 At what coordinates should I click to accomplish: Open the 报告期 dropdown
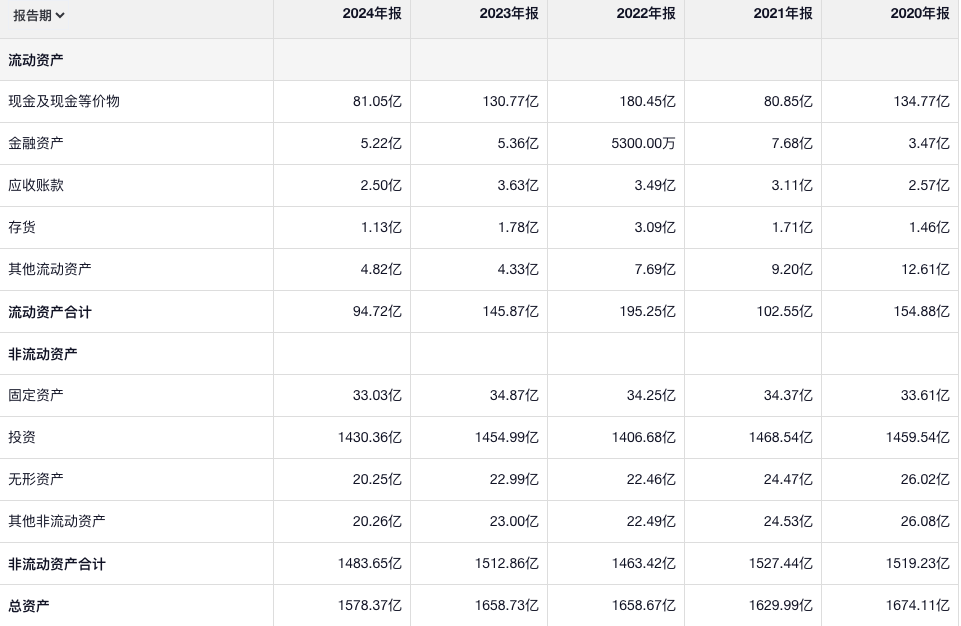(x=39, y=15)
